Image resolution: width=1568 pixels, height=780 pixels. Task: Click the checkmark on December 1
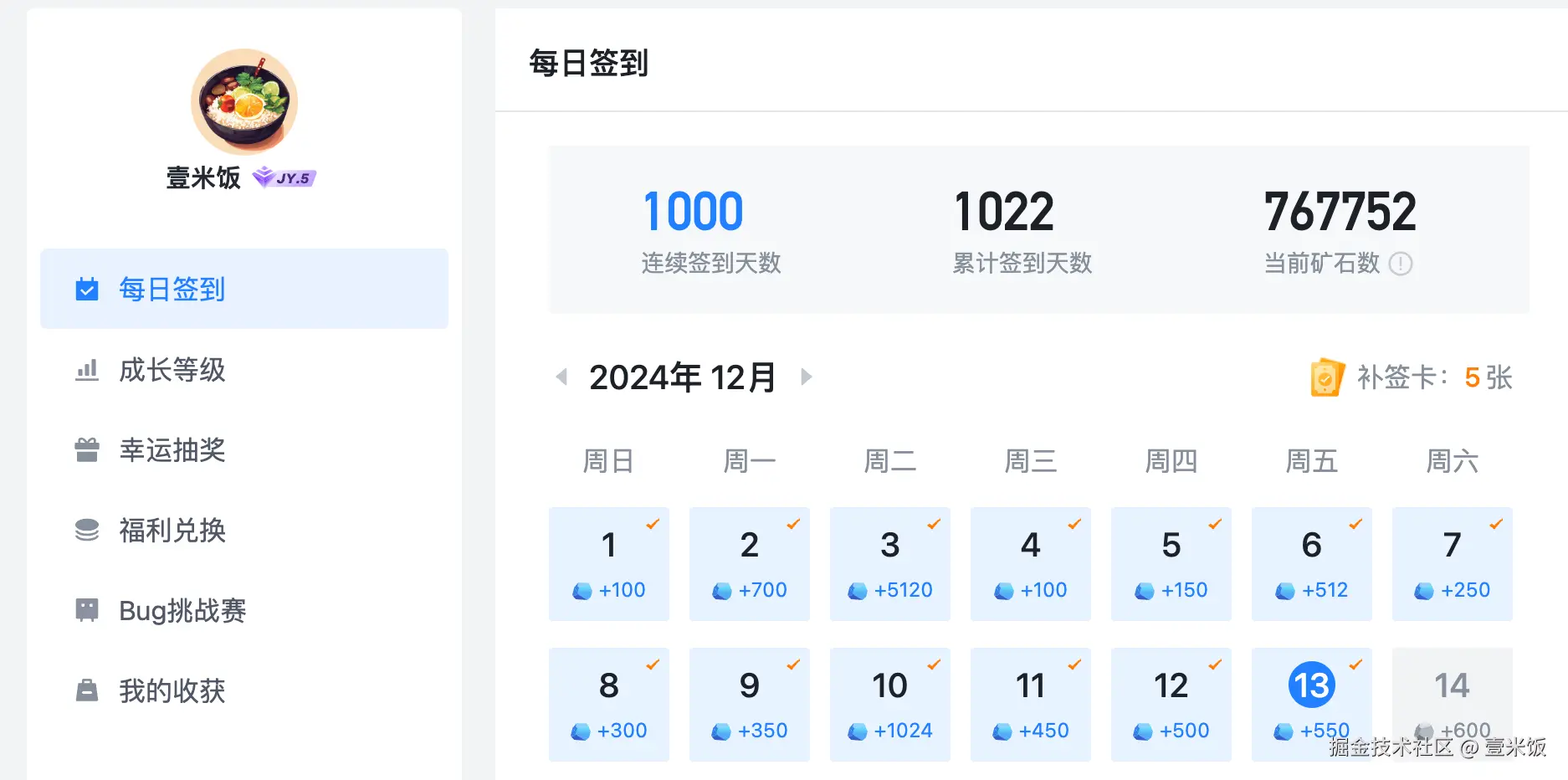(653, 525)
